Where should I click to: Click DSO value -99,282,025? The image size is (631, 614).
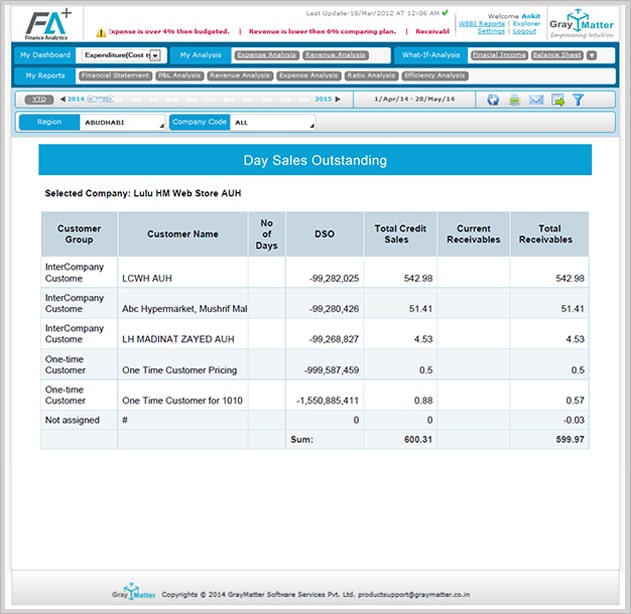click(x=334, y=278)
